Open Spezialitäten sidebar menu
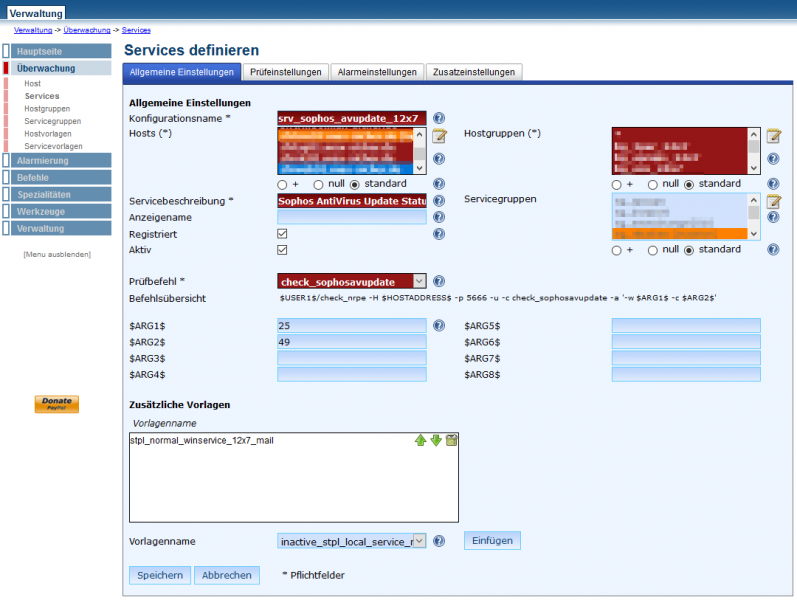The image size is (797, 600). click(x=61, y=194)
